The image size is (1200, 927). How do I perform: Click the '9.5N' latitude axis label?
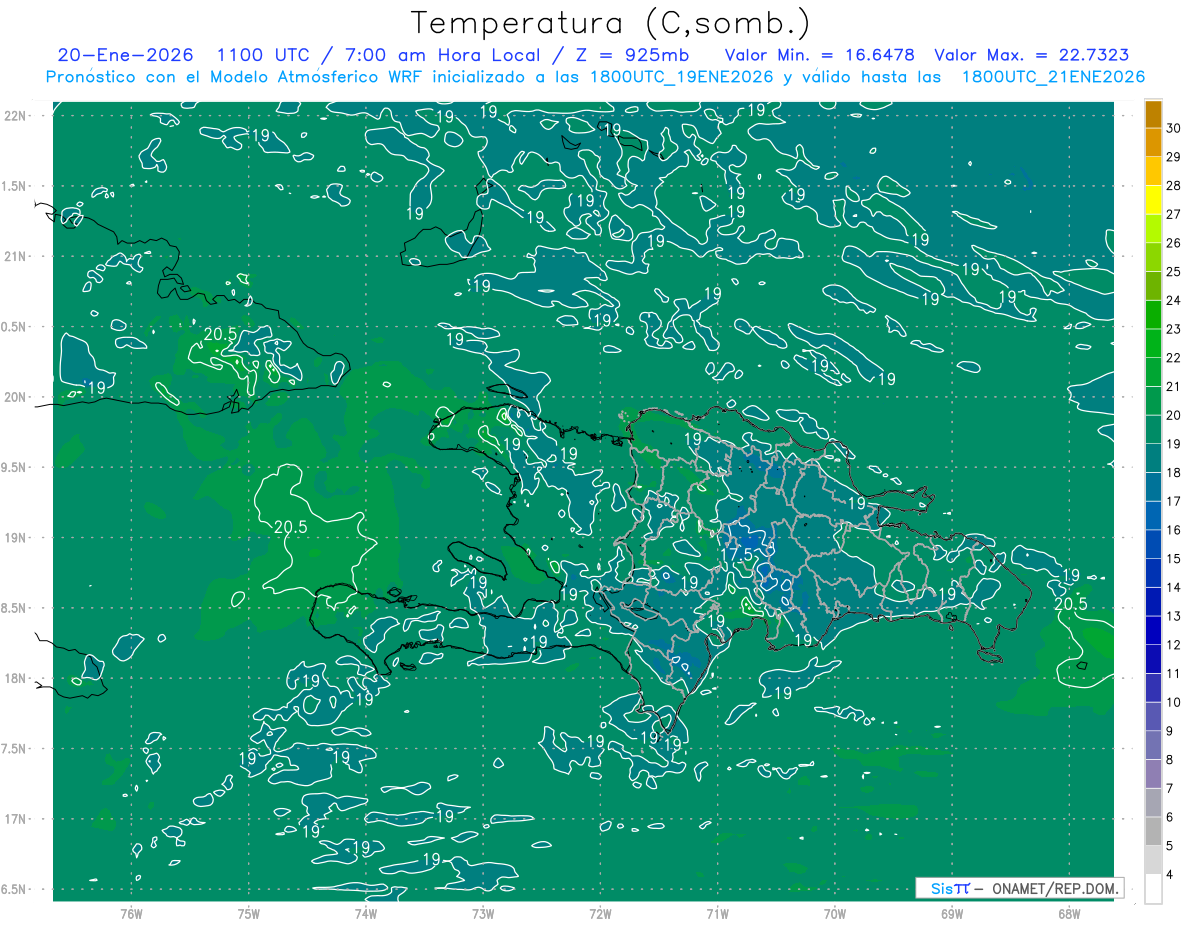click(15, 468)
